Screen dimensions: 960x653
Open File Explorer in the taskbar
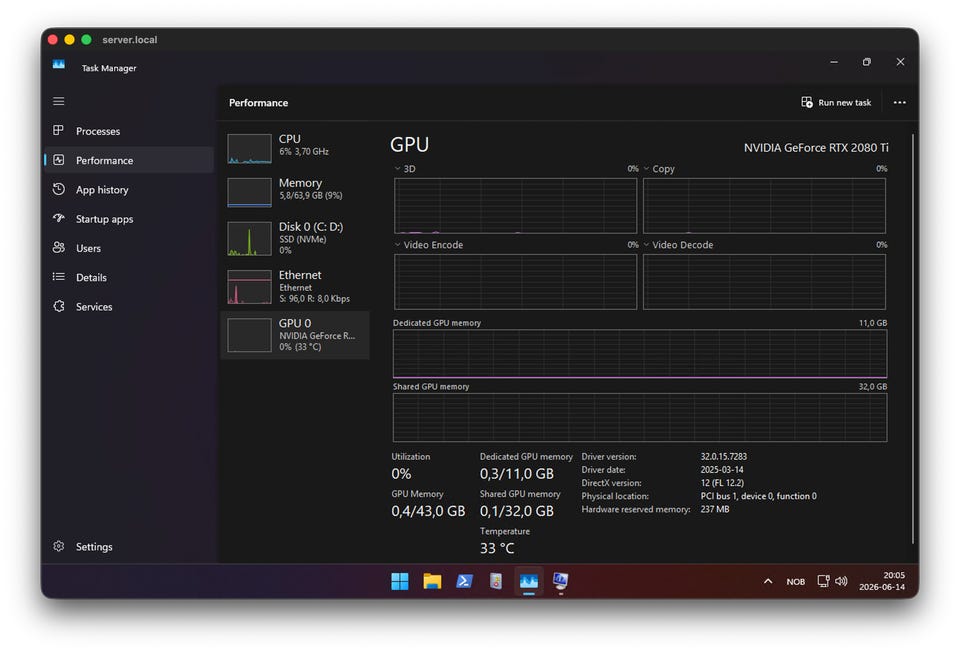click(432, 581)
